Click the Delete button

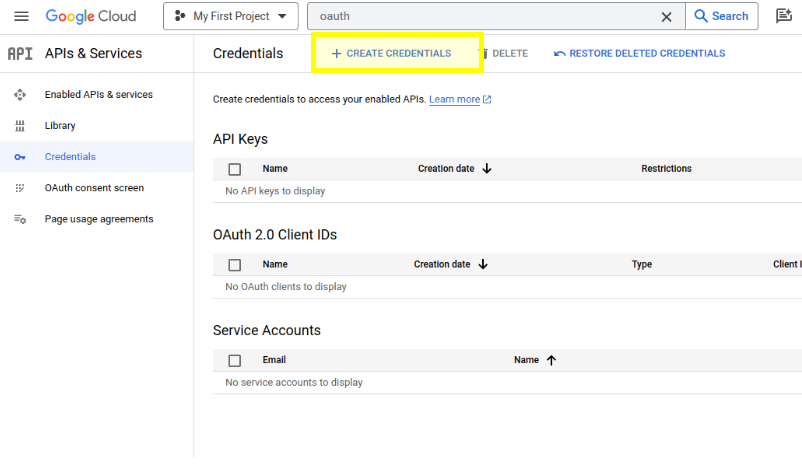tap(504, 53)
